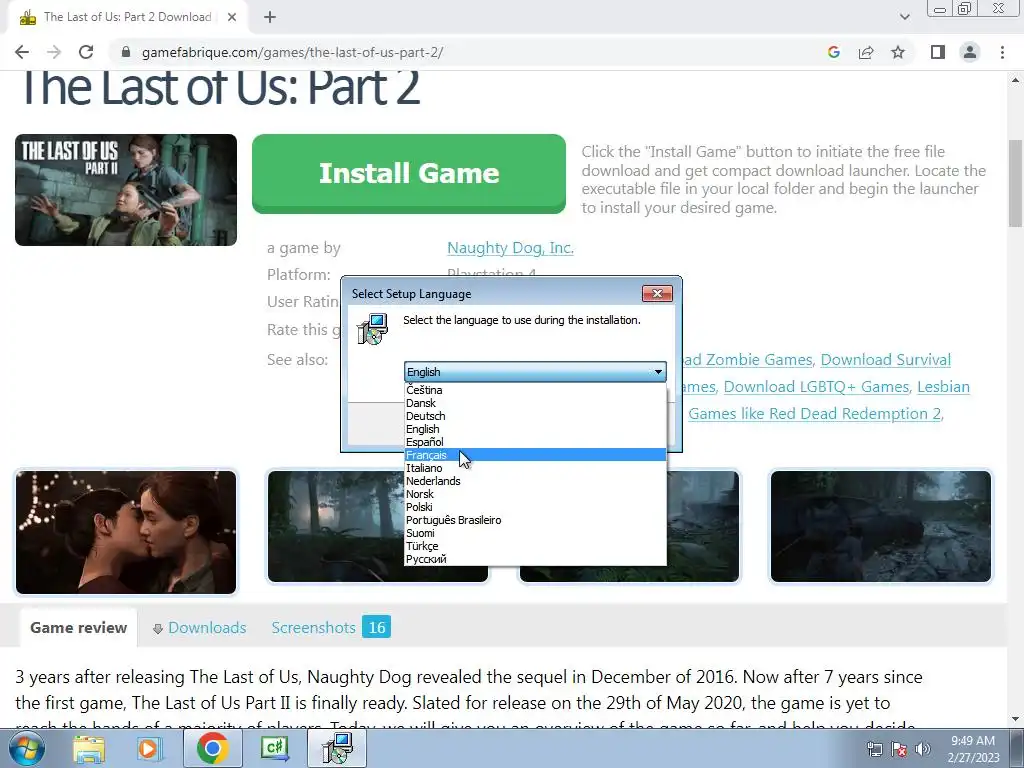Click the Google icon in the address bar
Viewport: 1024px width, 768px height.
tap(833, 52)
